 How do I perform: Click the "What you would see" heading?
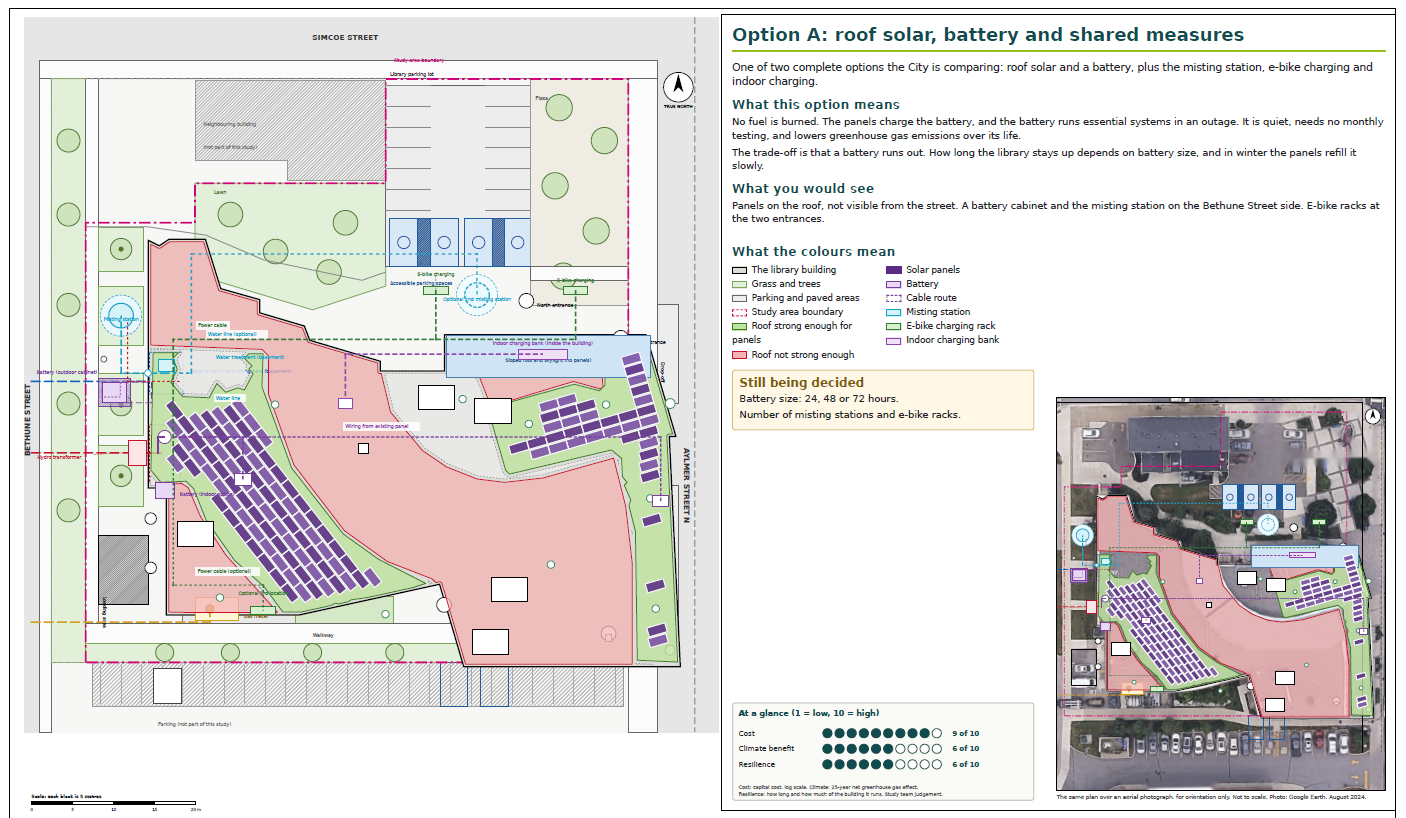(x=803, y=189)
